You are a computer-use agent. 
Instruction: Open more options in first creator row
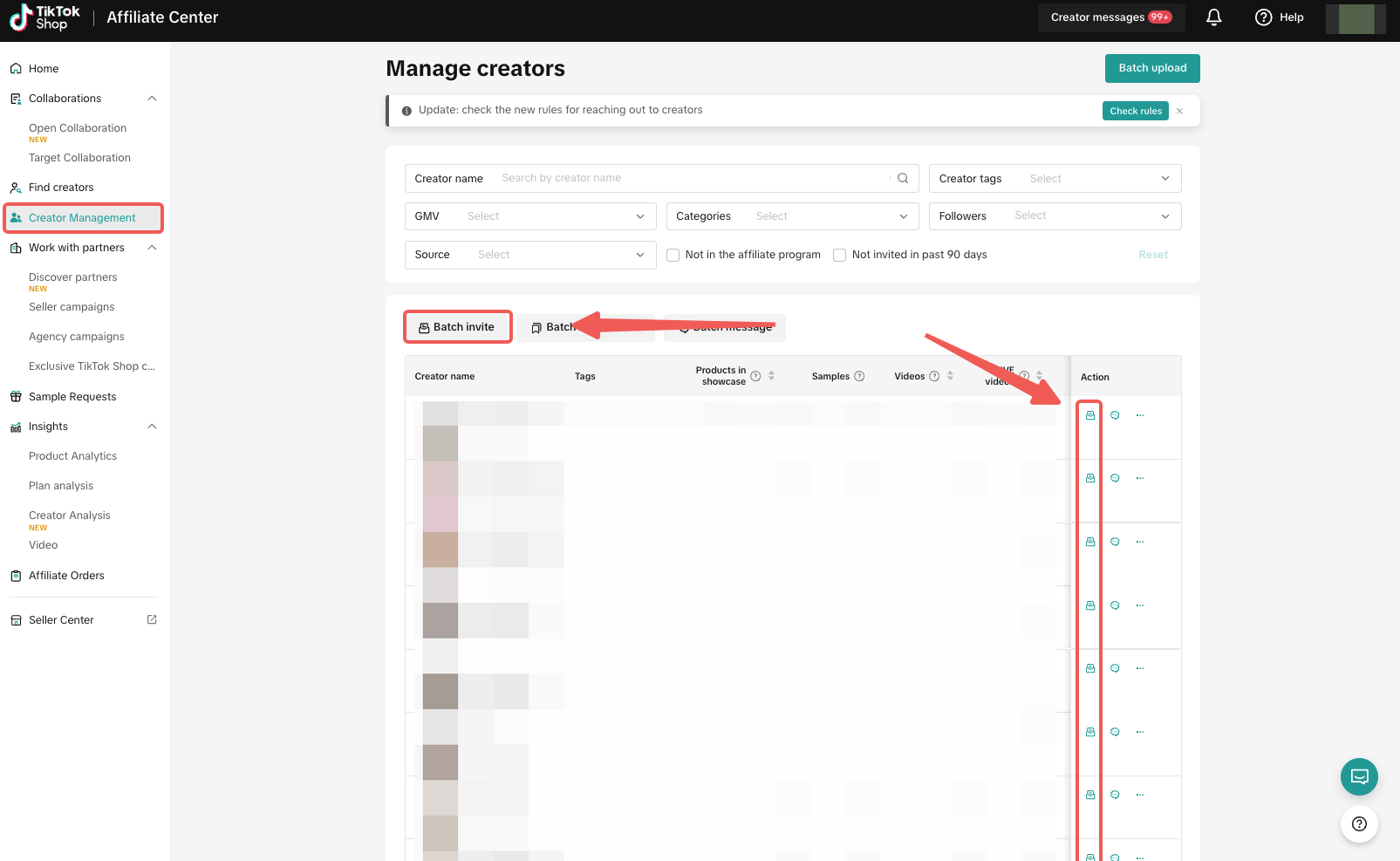click(x=1140, y=415)
